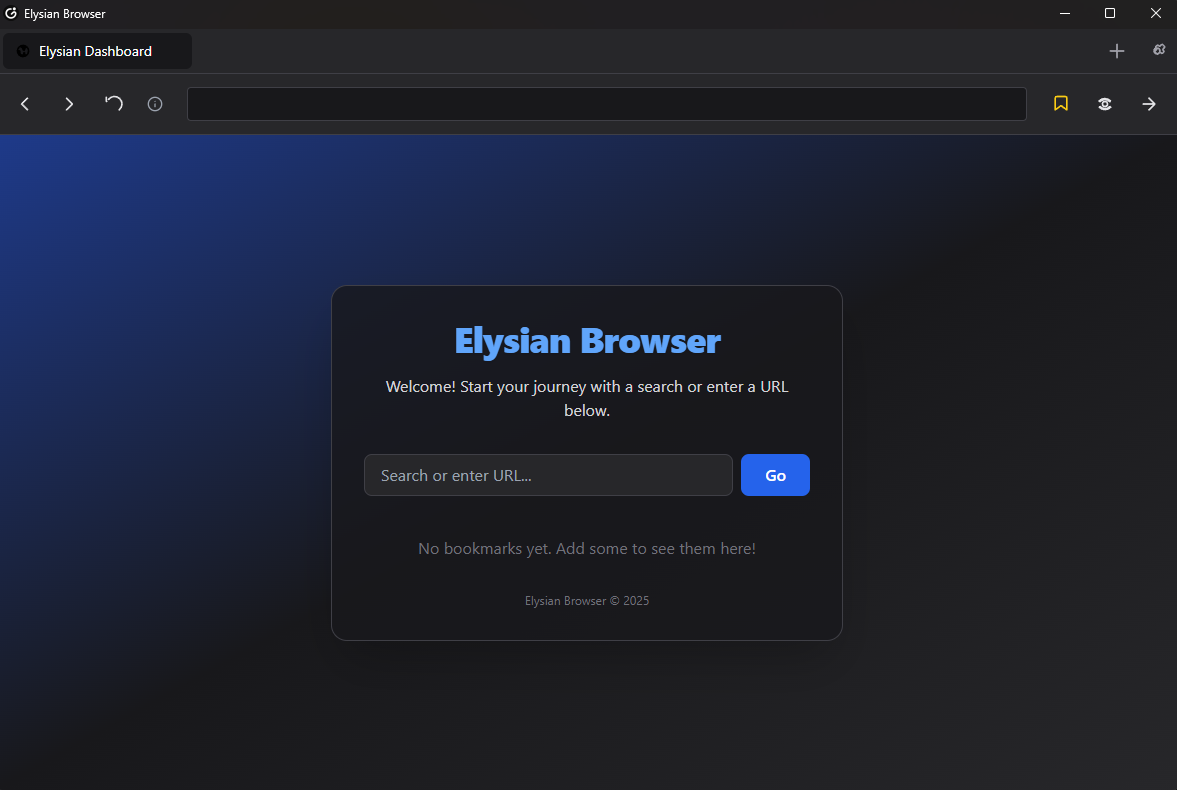Viewport: 1177px width, 790px height.
Task: View page information with the info icon
Action: pyautogui.click(x=154, y=103)
